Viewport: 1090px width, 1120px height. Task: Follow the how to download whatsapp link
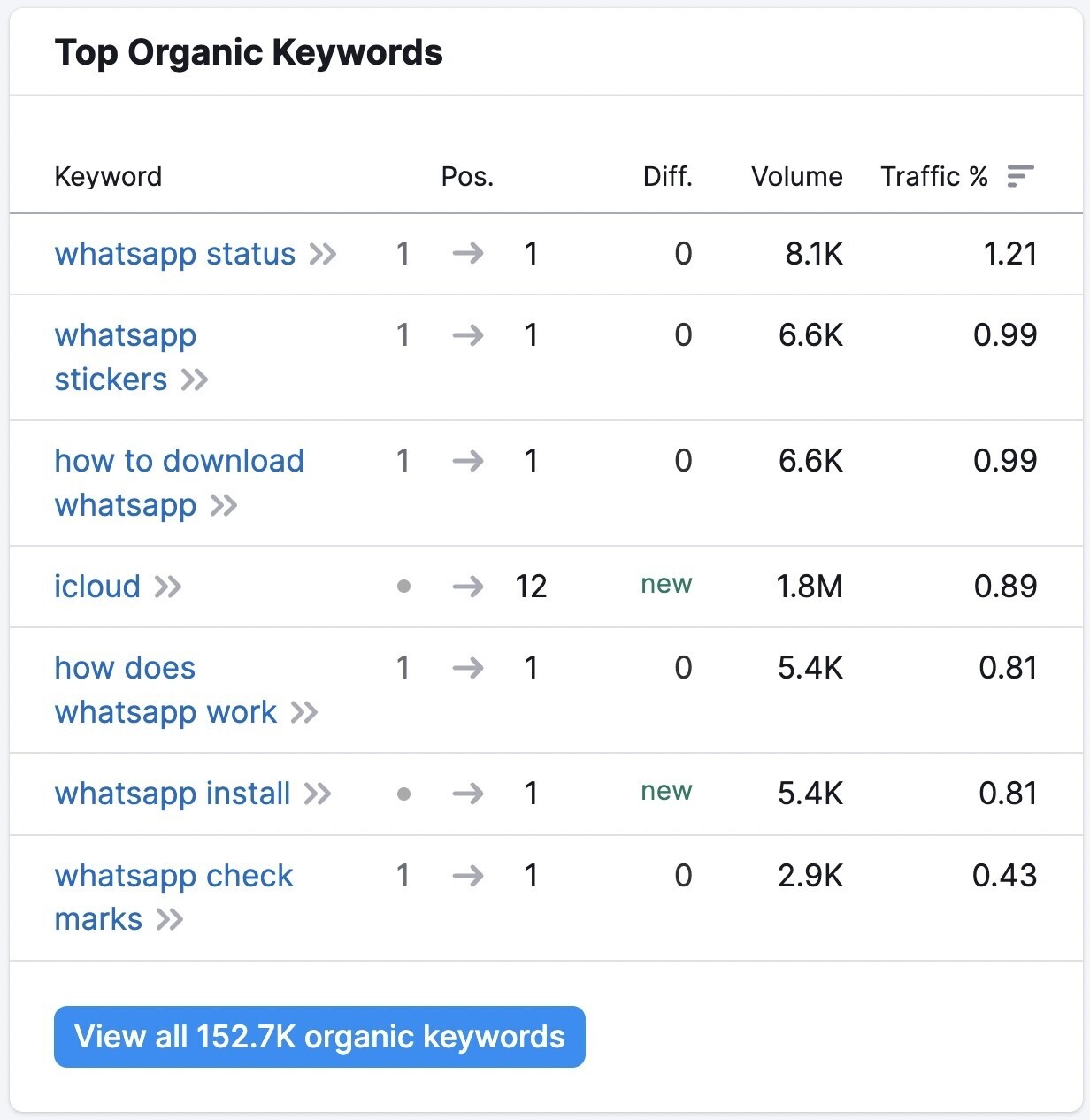point(180,483)
